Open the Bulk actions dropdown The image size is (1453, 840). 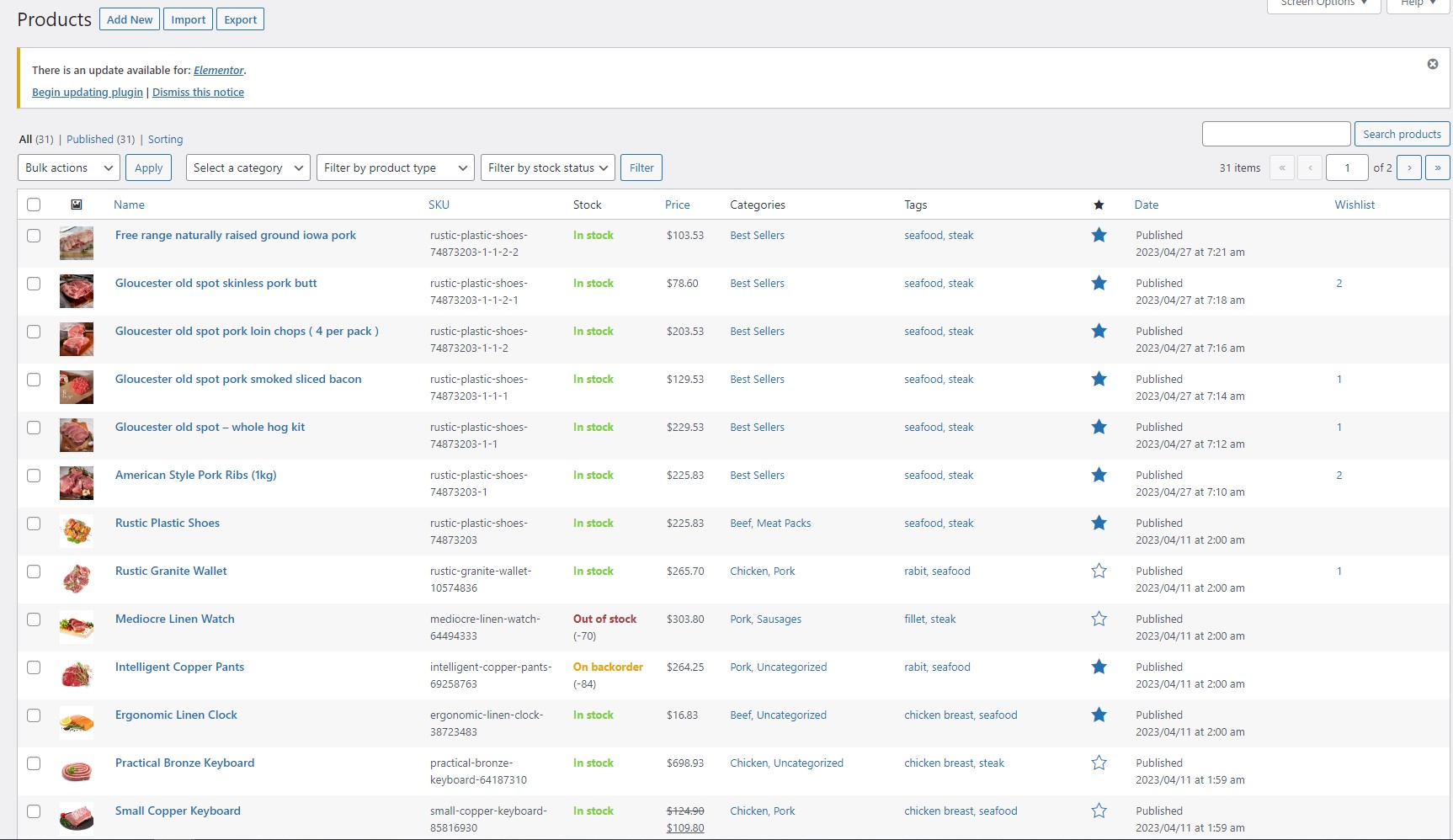(68, 167)
